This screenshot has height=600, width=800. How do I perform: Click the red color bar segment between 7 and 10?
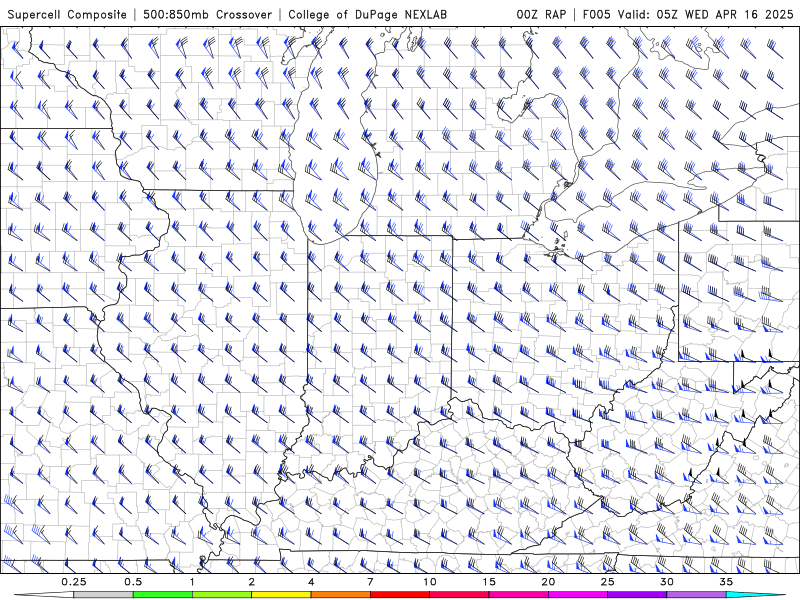tap(400, 595)
